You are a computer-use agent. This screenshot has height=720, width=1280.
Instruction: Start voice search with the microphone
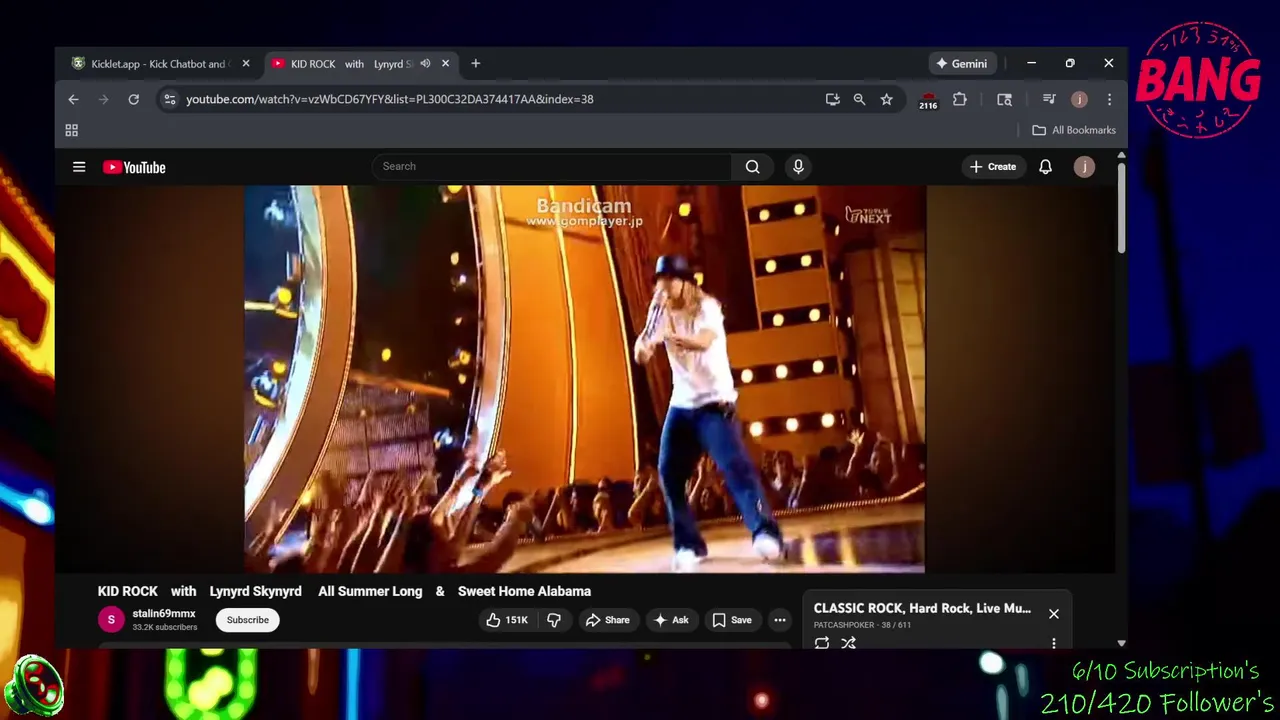[x=798, y=167]
